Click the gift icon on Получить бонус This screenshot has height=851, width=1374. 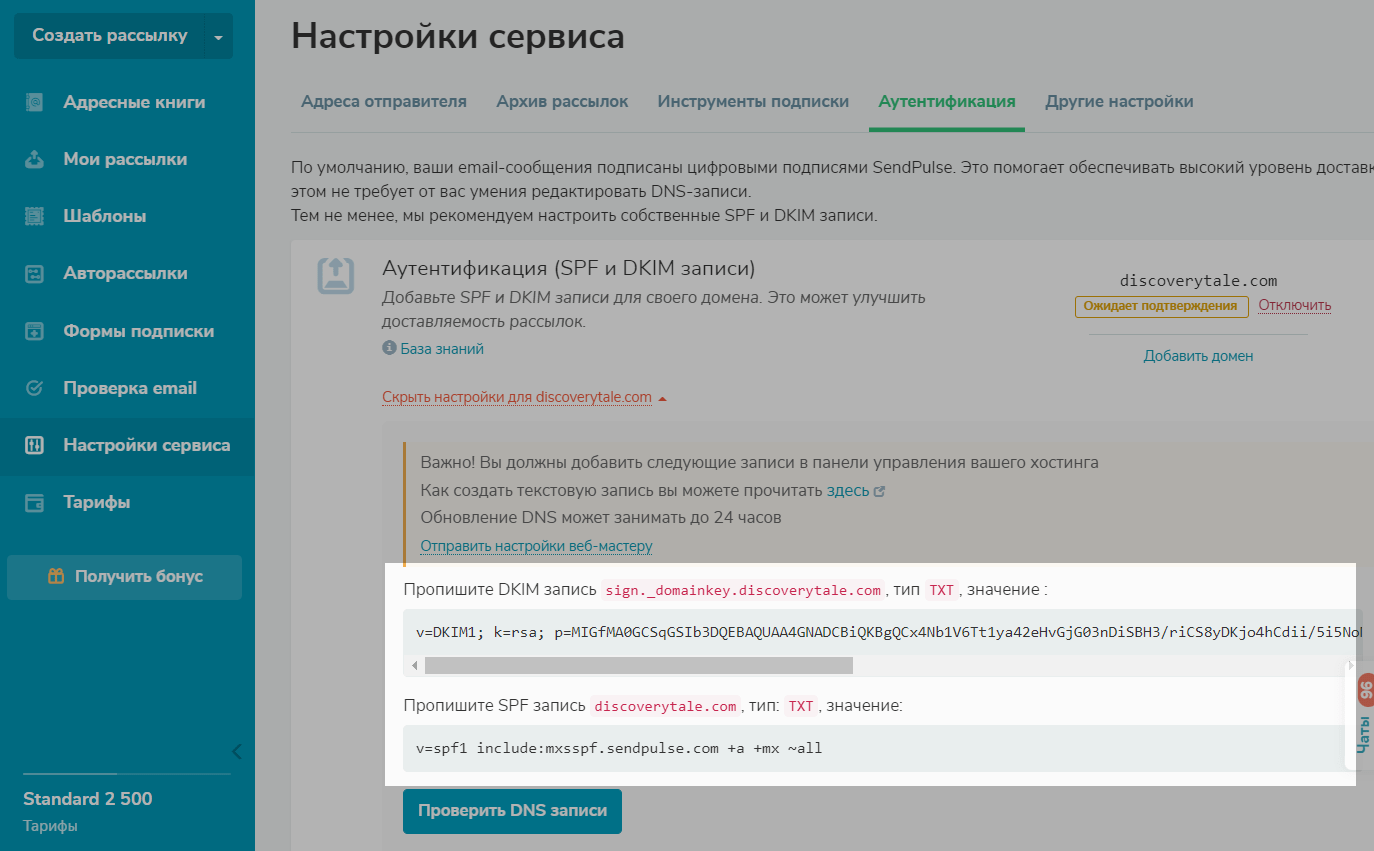pyautogui.click(x=56, y=576)
